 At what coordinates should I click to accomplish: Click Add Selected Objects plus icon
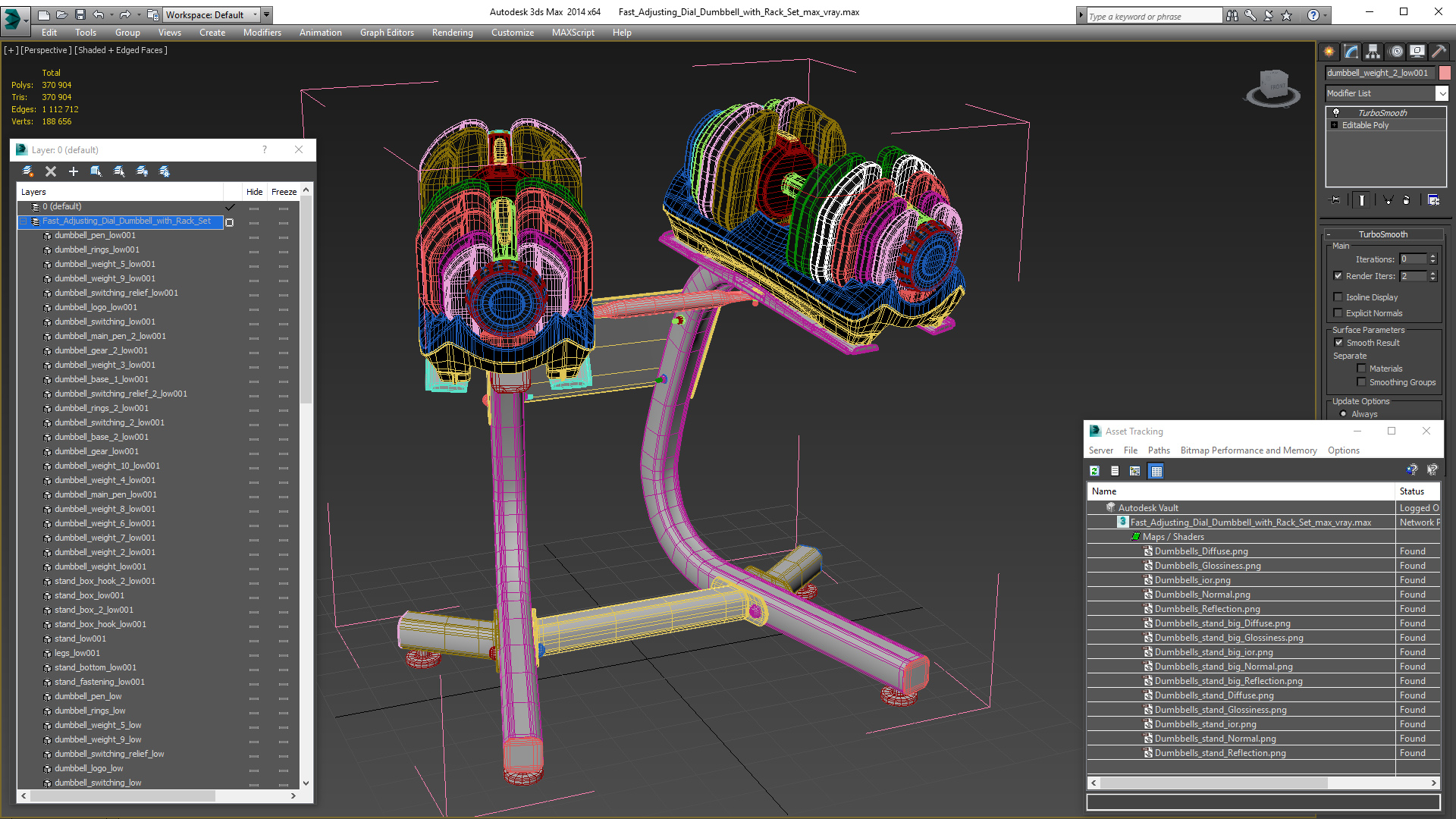(74, 171)
